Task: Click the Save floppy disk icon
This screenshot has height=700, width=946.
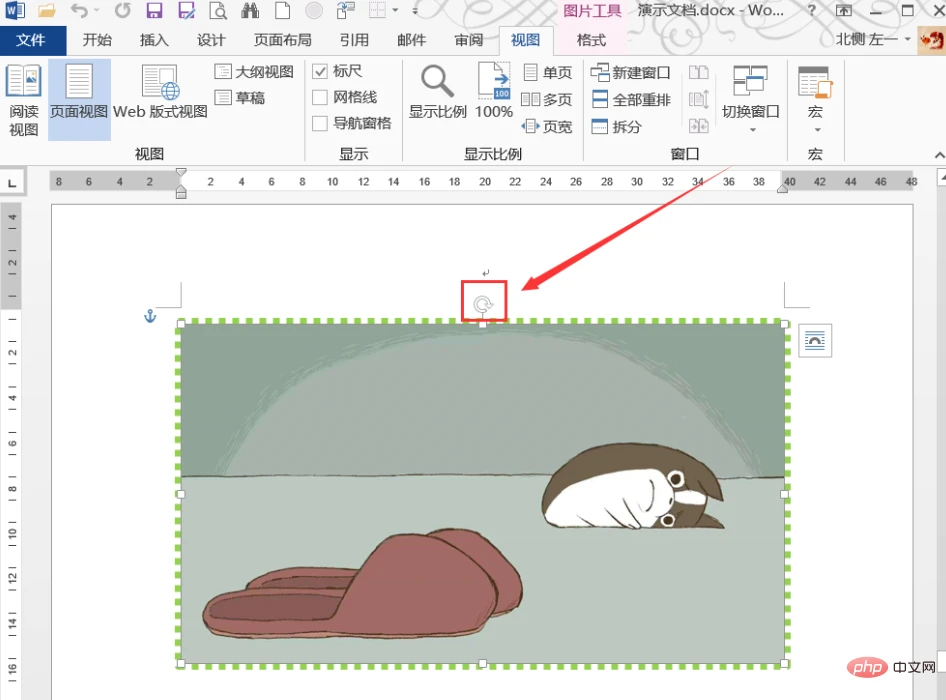Action: click(154, 10)
